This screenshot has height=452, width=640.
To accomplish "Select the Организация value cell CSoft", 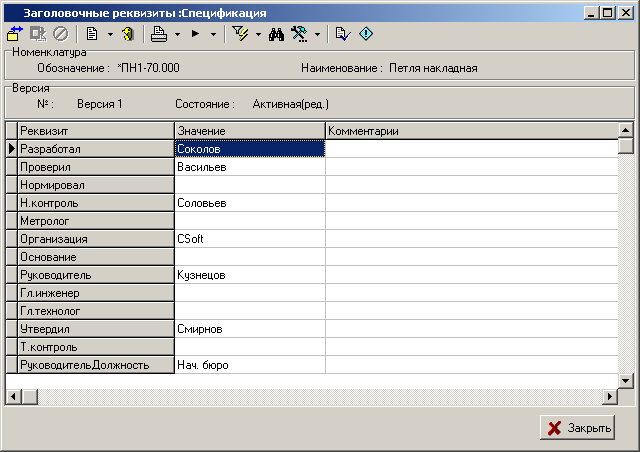I will tap(249, 239).
